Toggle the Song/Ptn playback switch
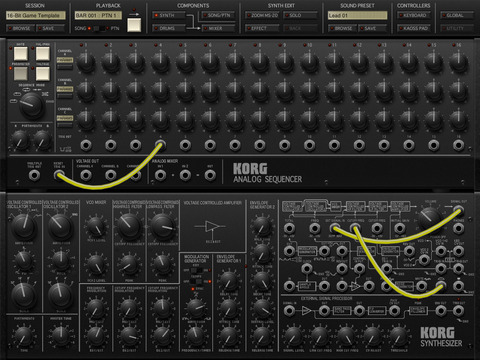This screenshot has width=480, height=360. point(99,28)
